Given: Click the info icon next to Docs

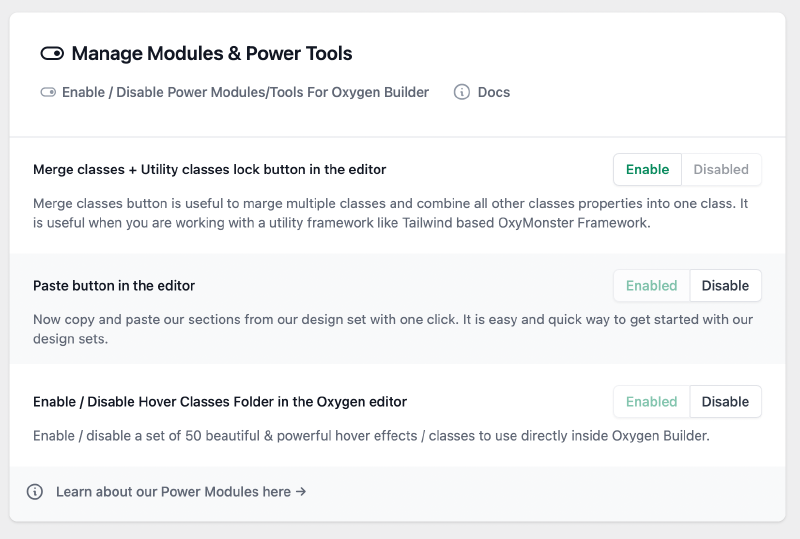Looking at the screenshot, I should pos(462,92).
